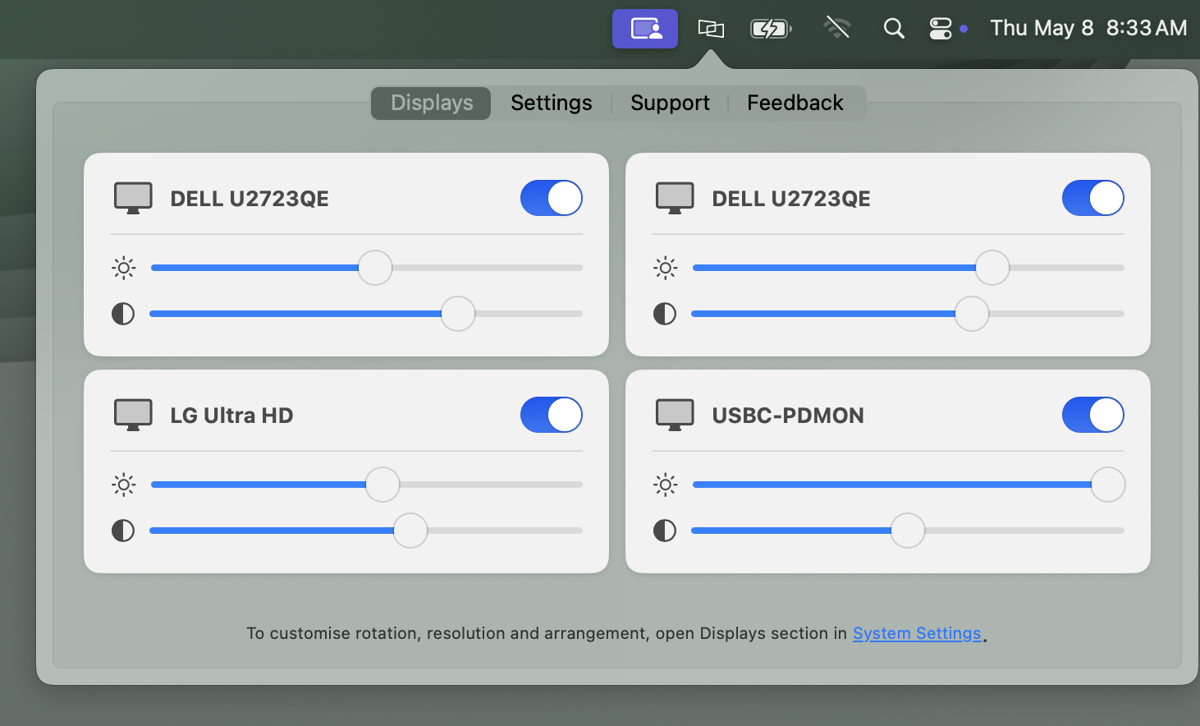Click the monitor icon beside USBC-PDMON
This screenshot has width=1200, height=726.
point(675,414)
